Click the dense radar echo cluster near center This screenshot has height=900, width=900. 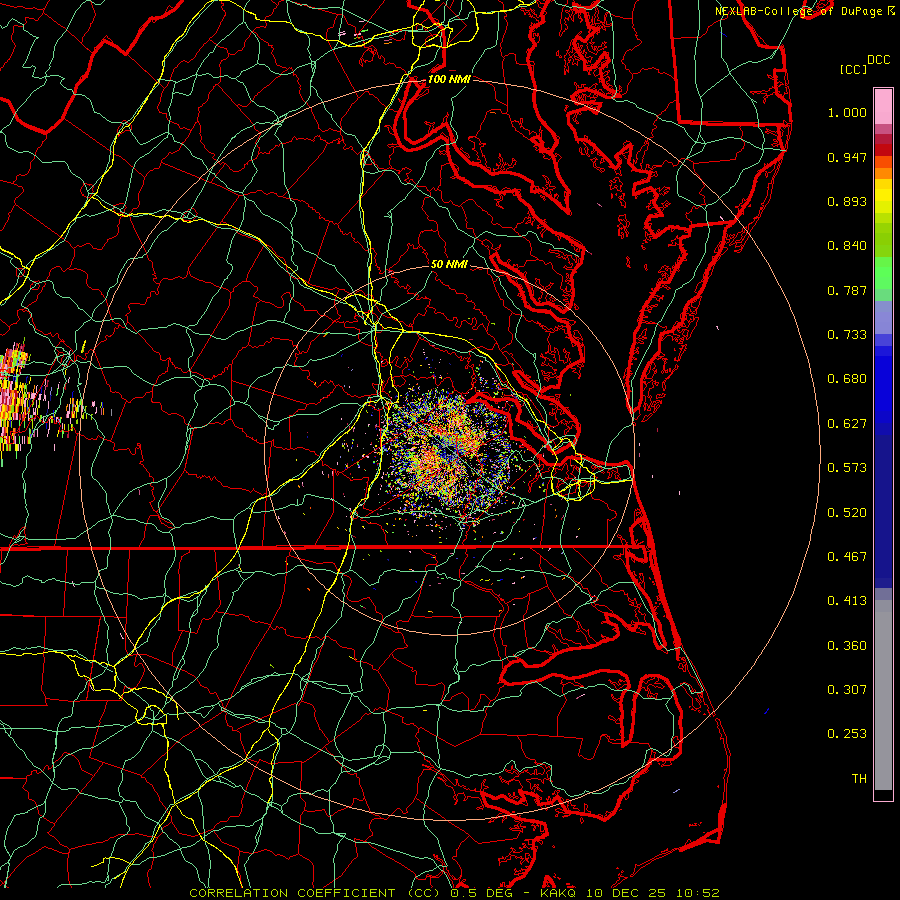448,451
